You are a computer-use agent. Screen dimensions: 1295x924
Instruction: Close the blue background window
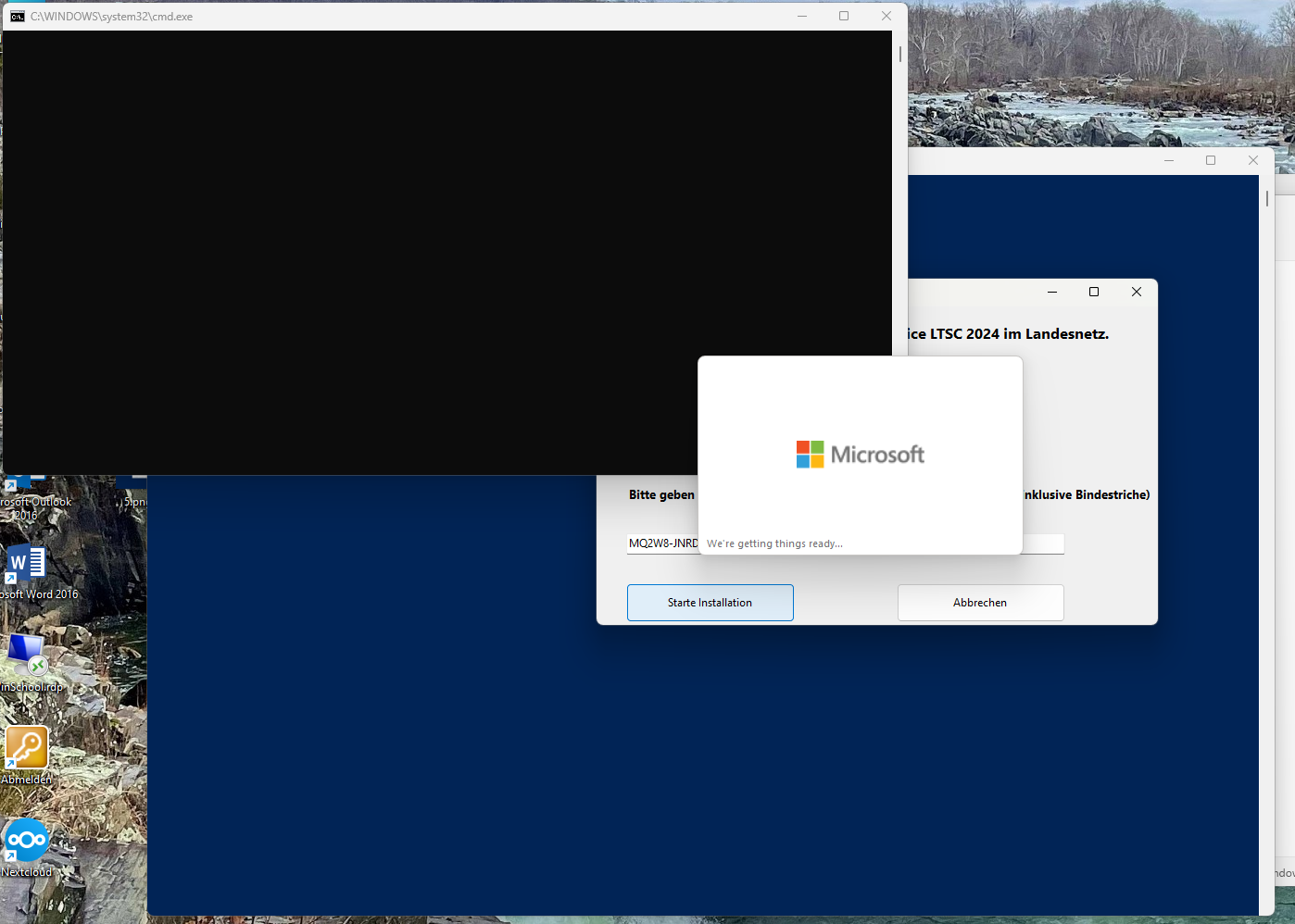(1253, 160)
